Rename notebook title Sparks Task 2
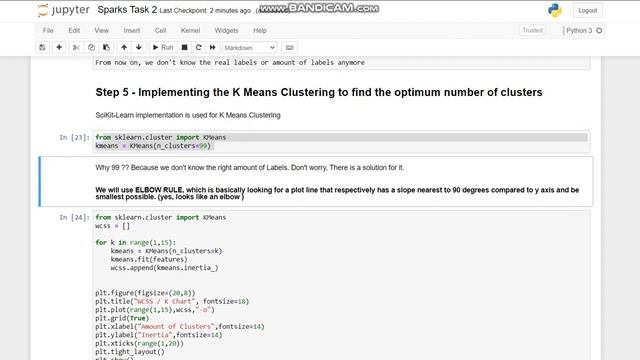This screenshot has height=360, width=640. [127, 10]
